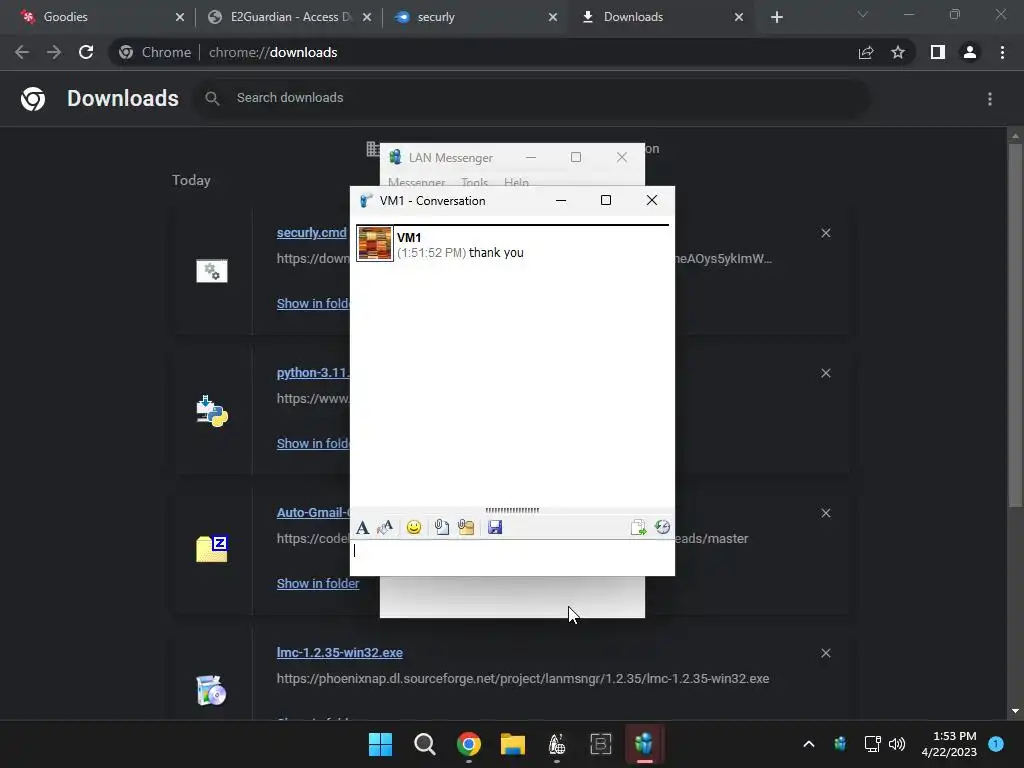Open File Explorer from the taskbar
1024x768 pixels.
point(513,744)
